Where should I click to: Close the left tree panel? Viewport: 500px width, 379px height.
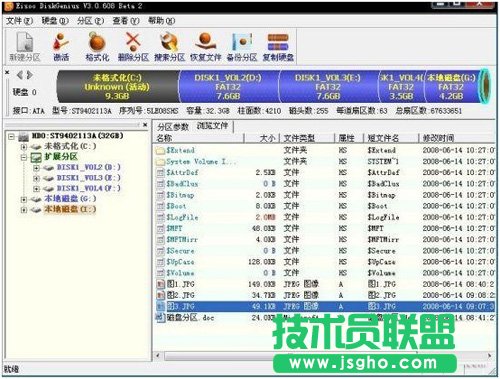[x=145, y=125]
